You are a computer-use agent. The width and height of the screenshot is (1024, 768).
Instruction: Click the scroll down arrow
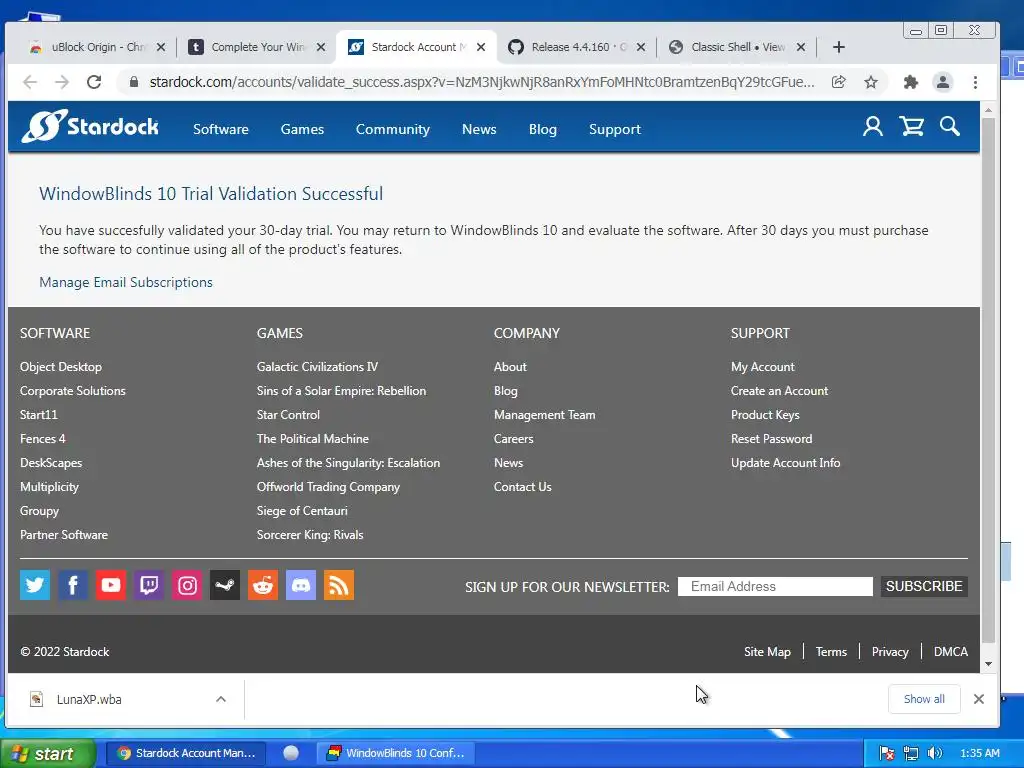coord(988,664)
